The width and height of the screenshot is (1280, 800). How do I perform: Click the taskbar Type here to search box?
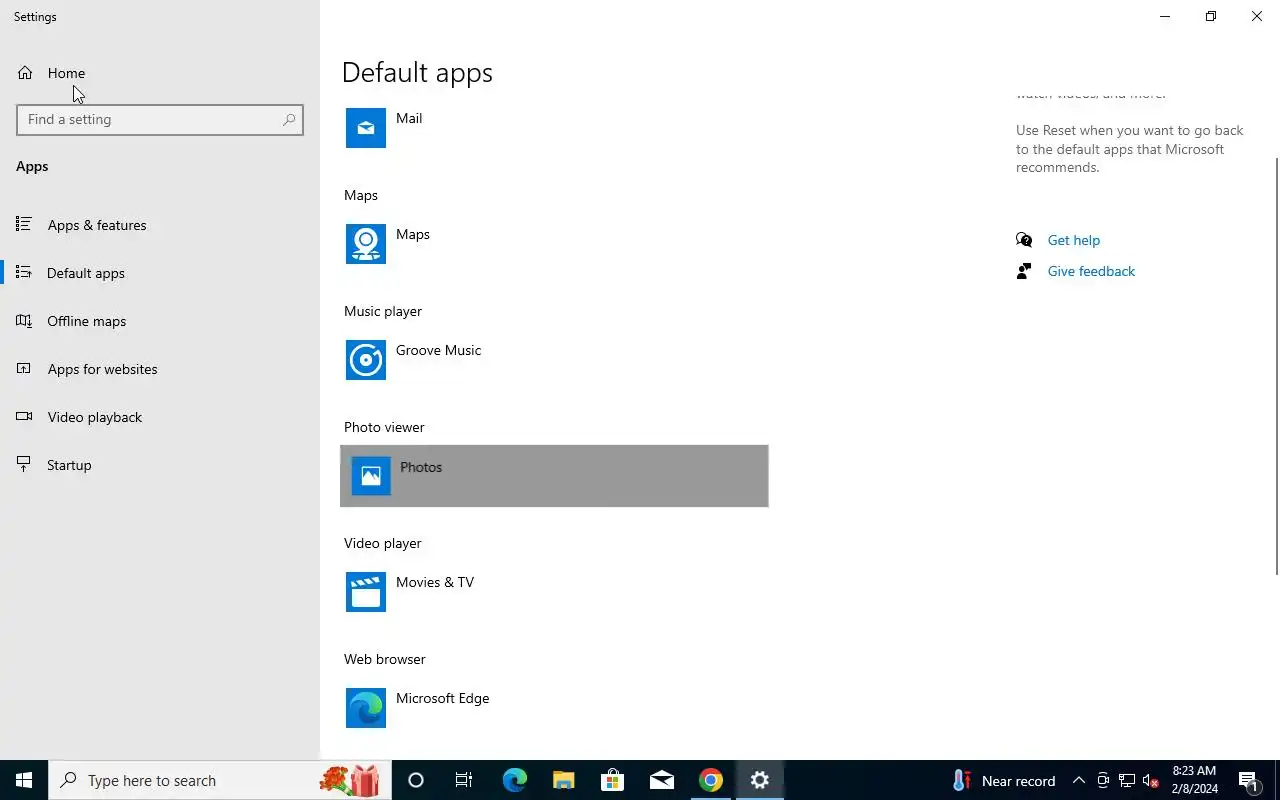tap(220, 780)
